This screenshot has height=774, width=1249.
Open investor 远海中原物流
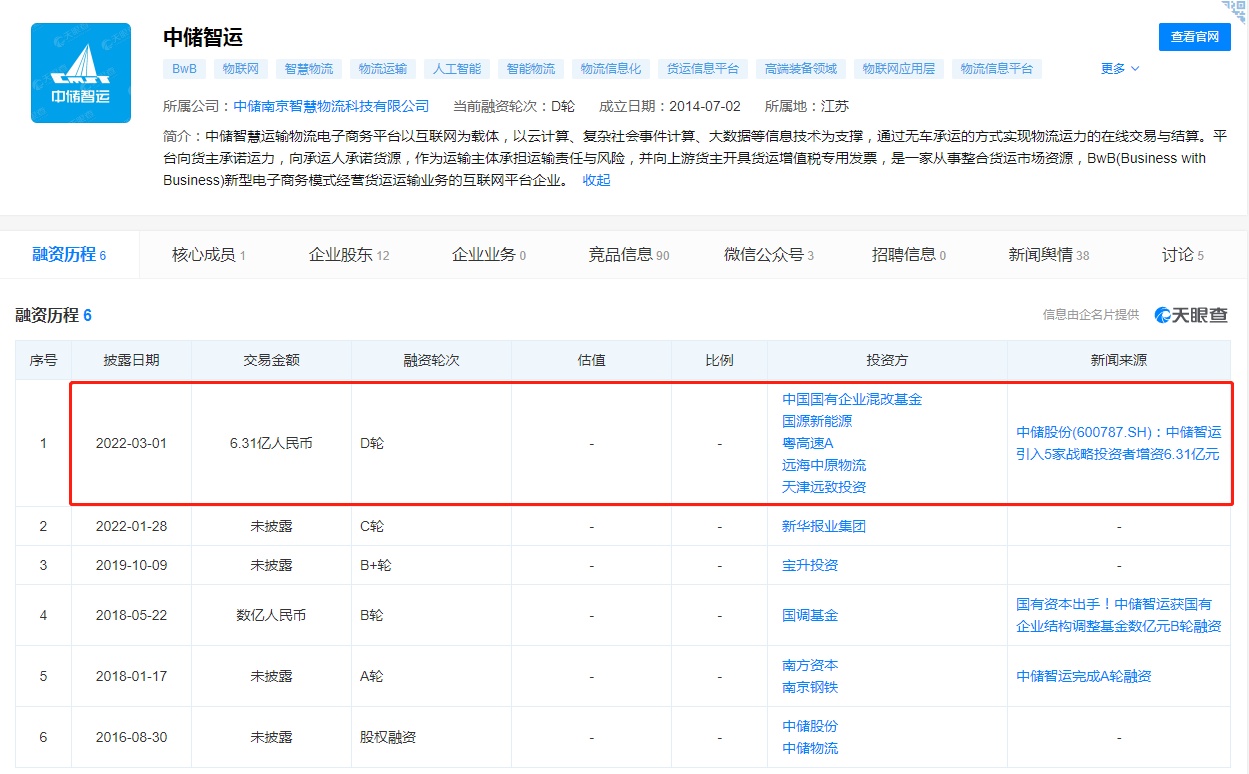click(824, 465)
